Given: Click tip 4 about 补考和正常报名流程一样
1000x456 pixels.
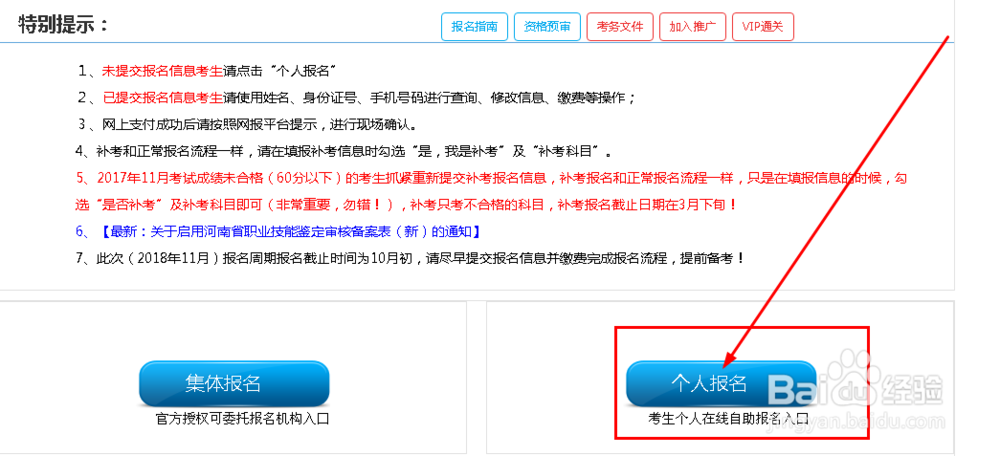Looking at the screenshot, I should (346, 152).
